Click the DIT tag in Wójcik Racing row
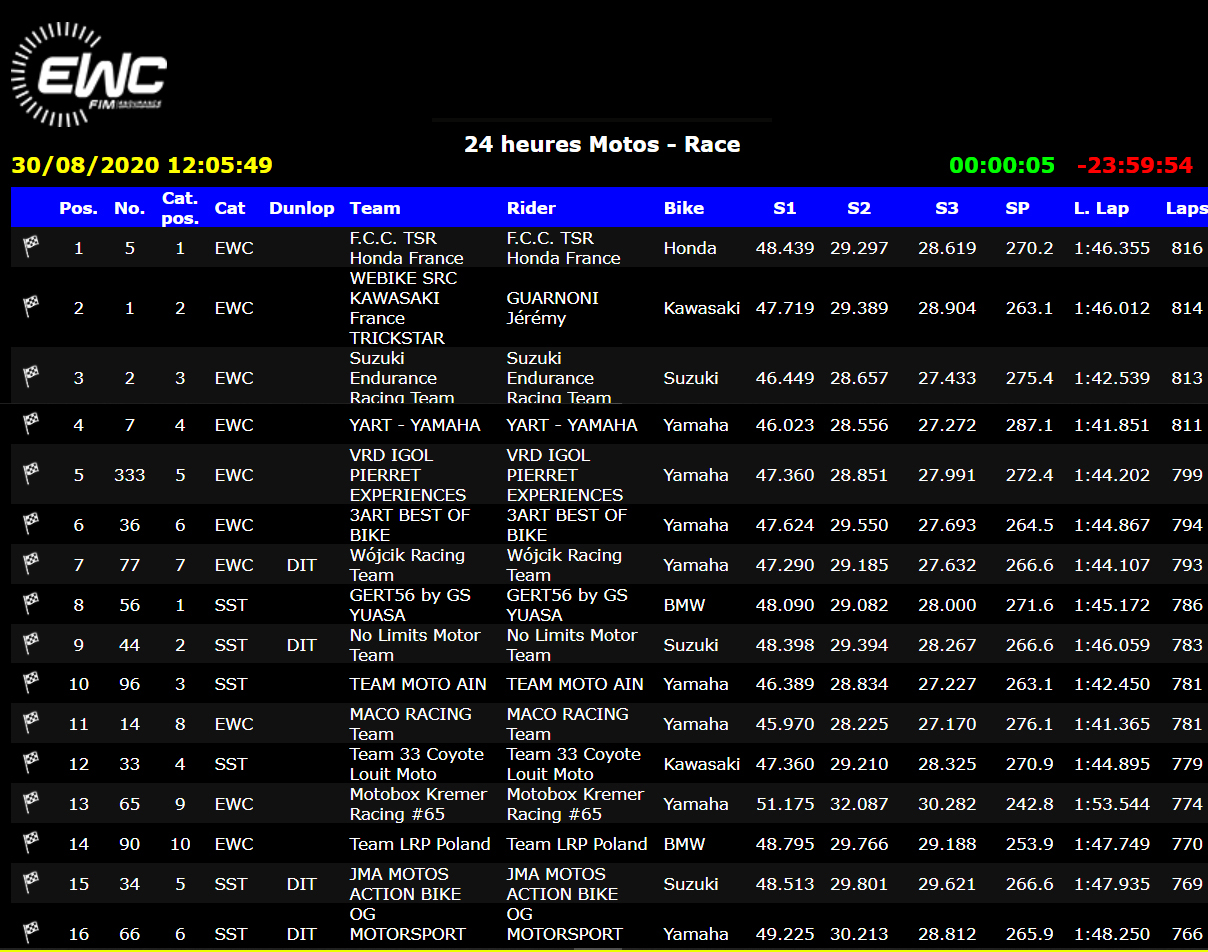Screen dimensions: 1208x952 [x=302, y=565]
